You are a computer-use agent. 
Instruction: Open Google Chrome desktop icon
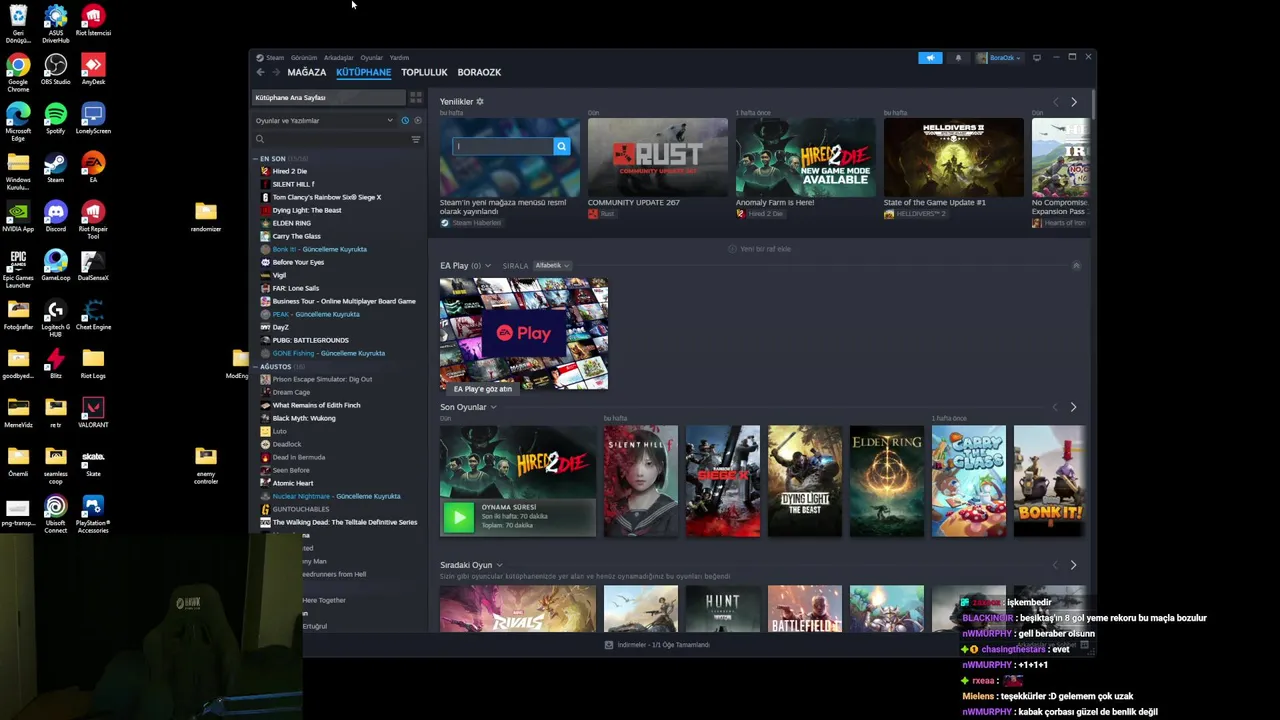point(18,73)
